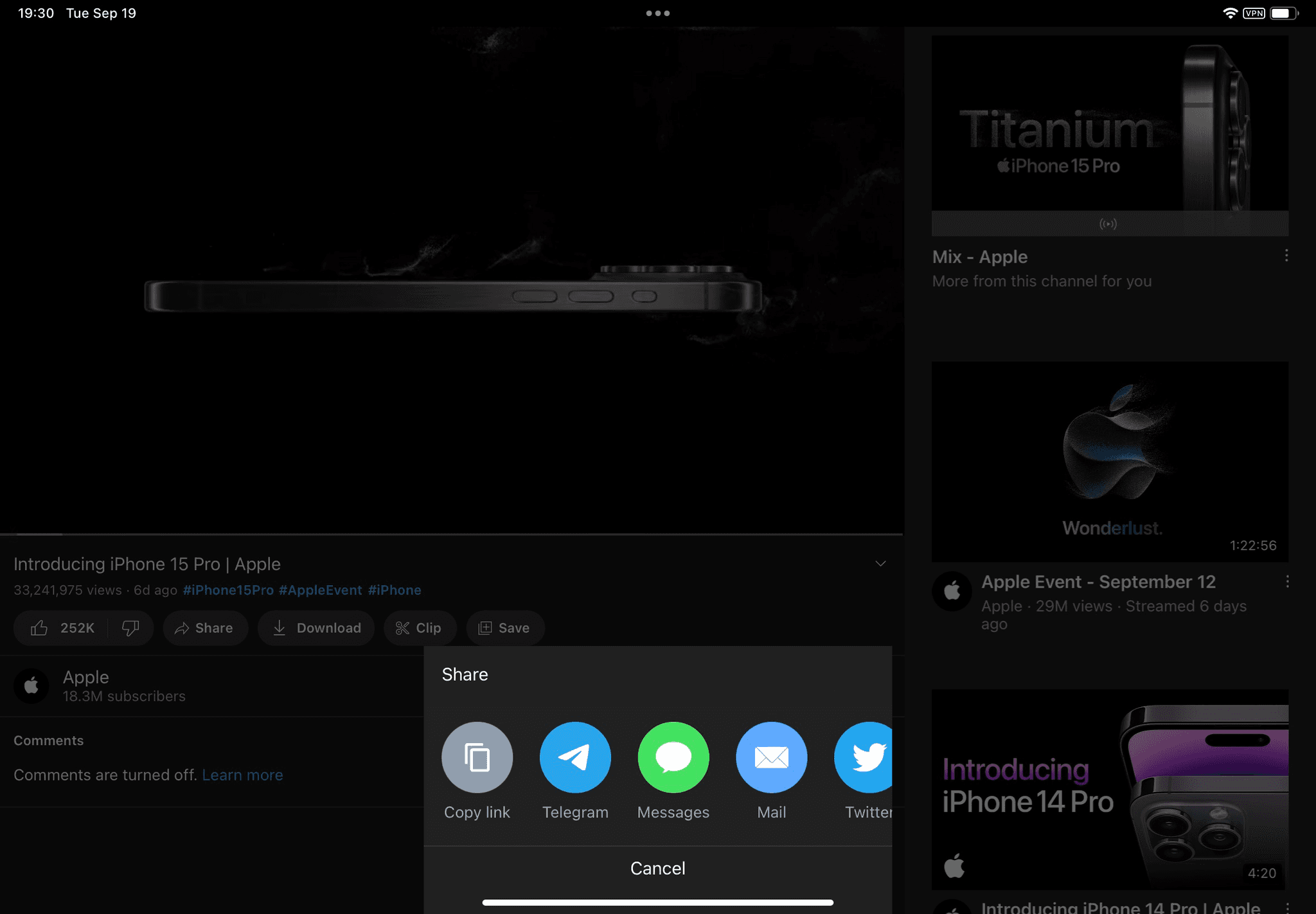Open Introducing iPhone 14 Pro thumbnail
Viewport: 1316px width, 914px height.
[1110, 789]
